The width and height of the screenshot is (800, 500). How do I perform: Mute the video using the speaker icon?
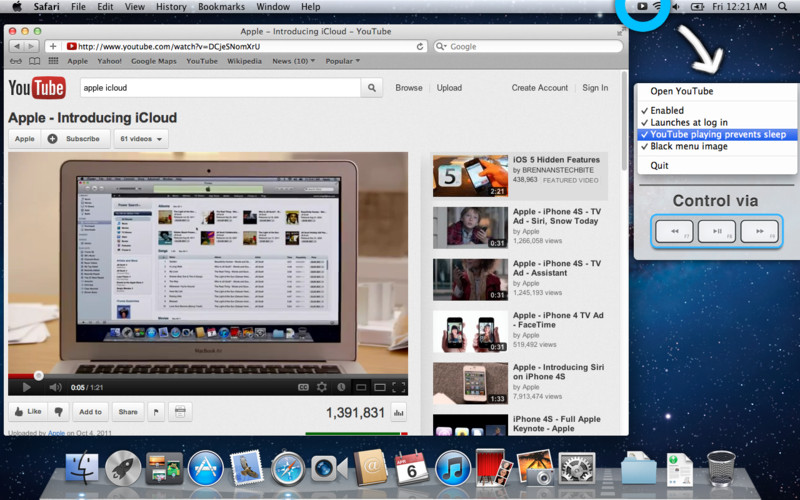pos(55,387)
